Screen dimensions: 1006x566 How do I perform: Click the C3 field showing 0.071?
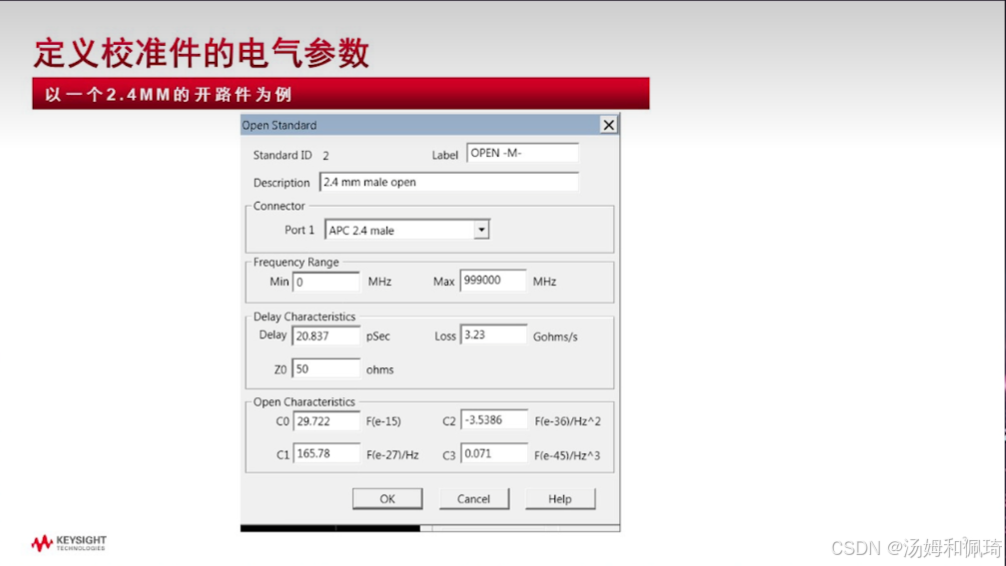coord(494,453)
